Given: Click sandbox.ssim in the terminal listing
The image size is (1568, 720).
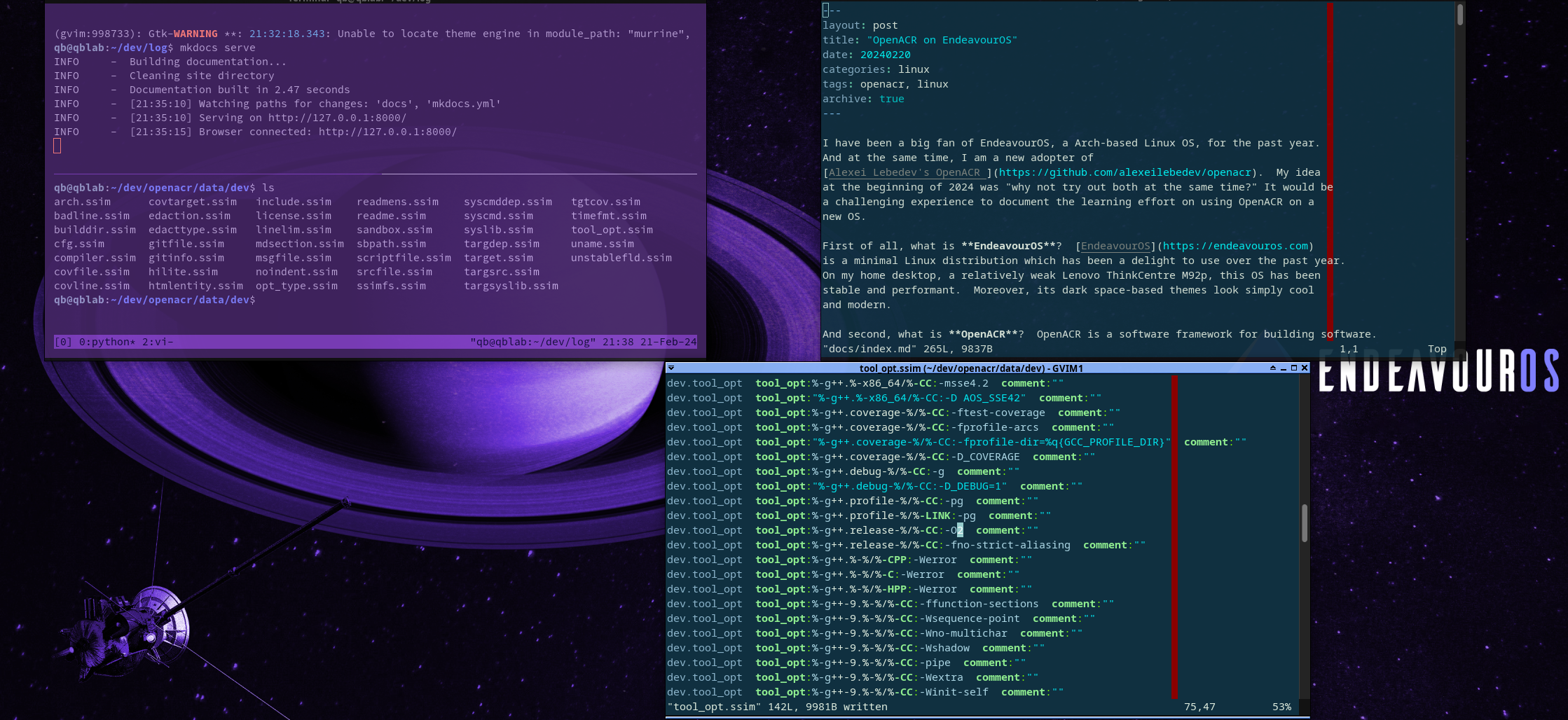Looking at the screenshot, I should click(394, 230).
